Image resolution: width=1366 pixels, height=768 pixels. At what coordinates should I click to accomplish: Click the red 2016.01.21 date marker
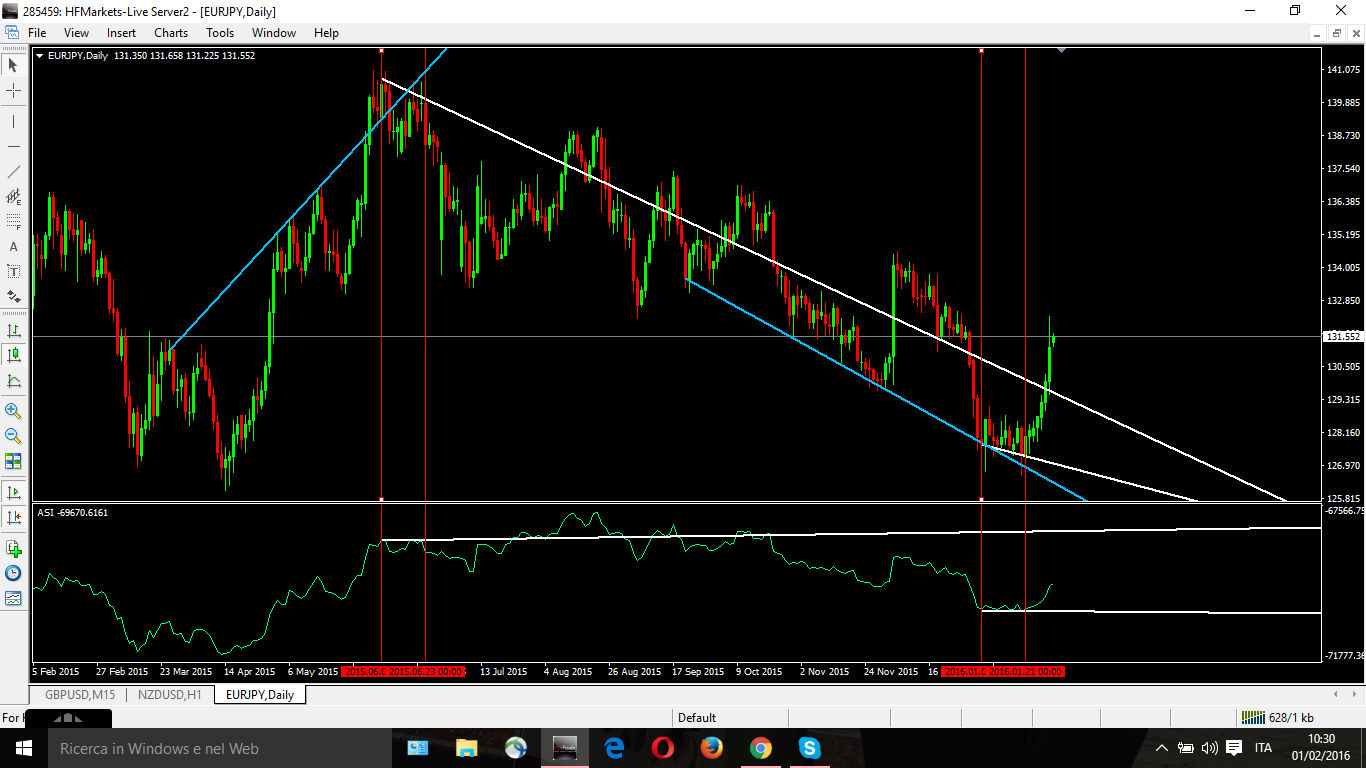point(1024,671)
